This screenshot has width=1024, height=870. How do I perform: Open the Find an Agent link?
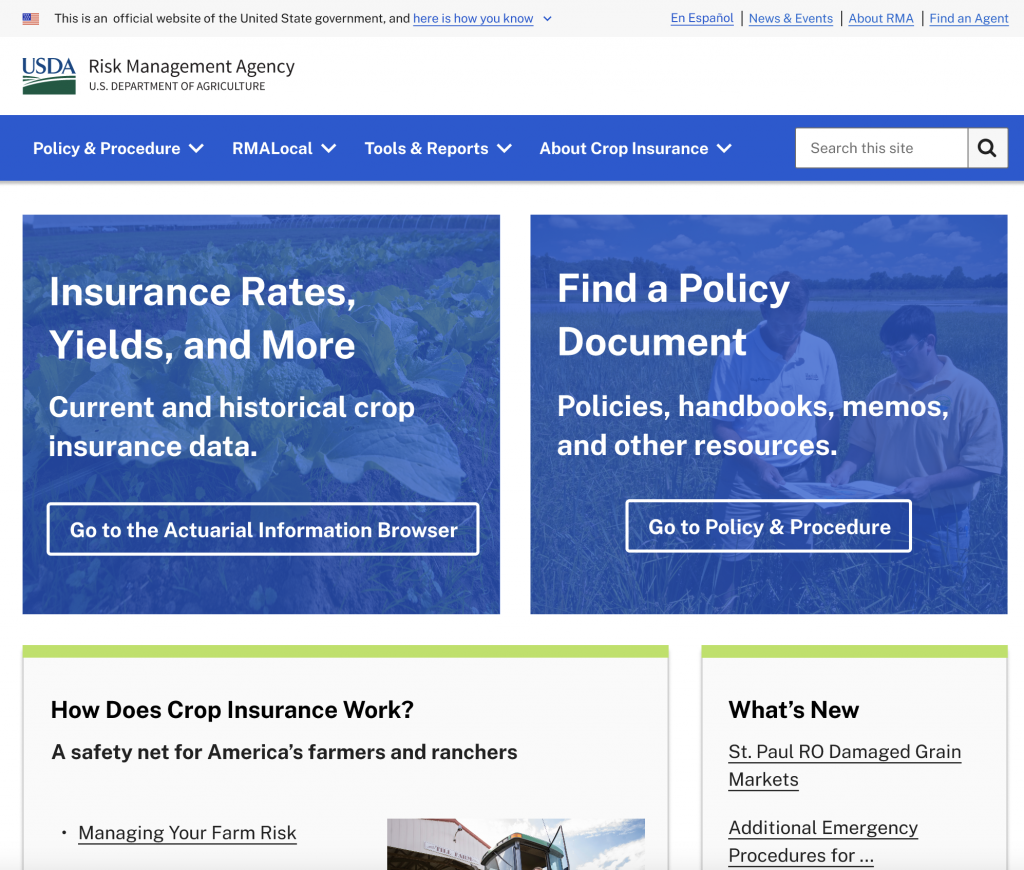point(968,18)
